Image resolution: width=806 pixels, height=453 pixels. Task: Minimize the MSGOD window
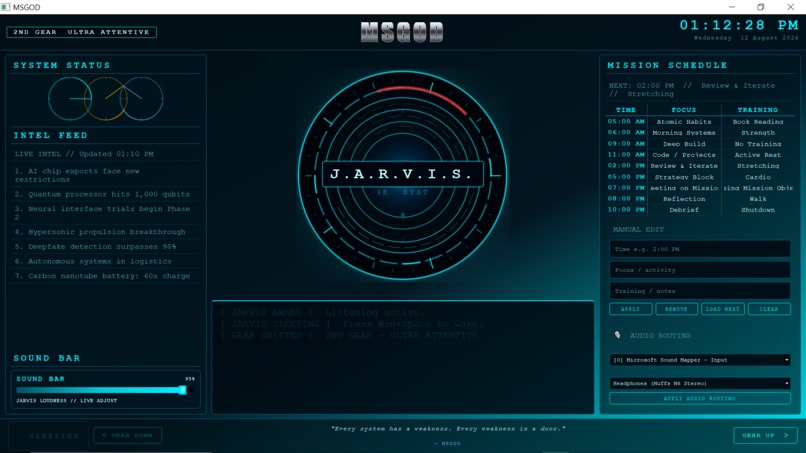[731, 7]
